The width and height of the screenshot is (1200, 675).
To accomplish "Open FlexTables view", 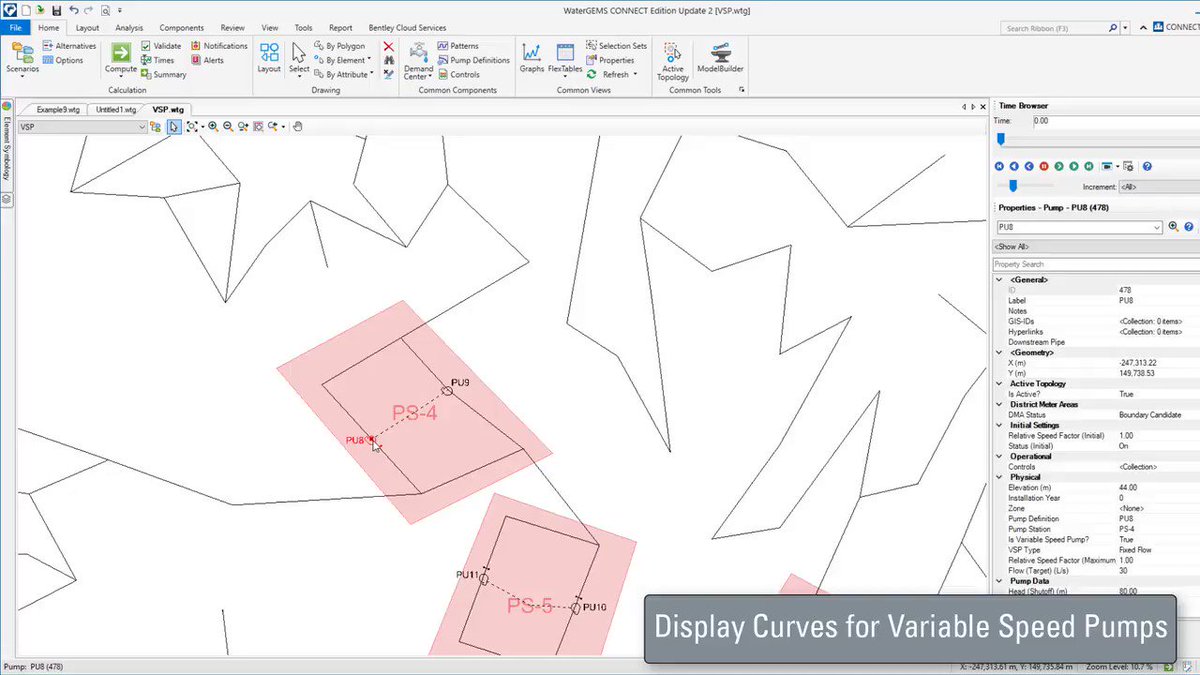I will (565, 58).
